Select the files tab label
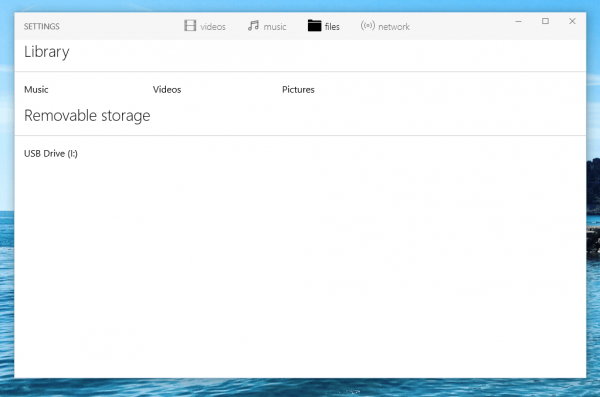 [x=332, y=26]
